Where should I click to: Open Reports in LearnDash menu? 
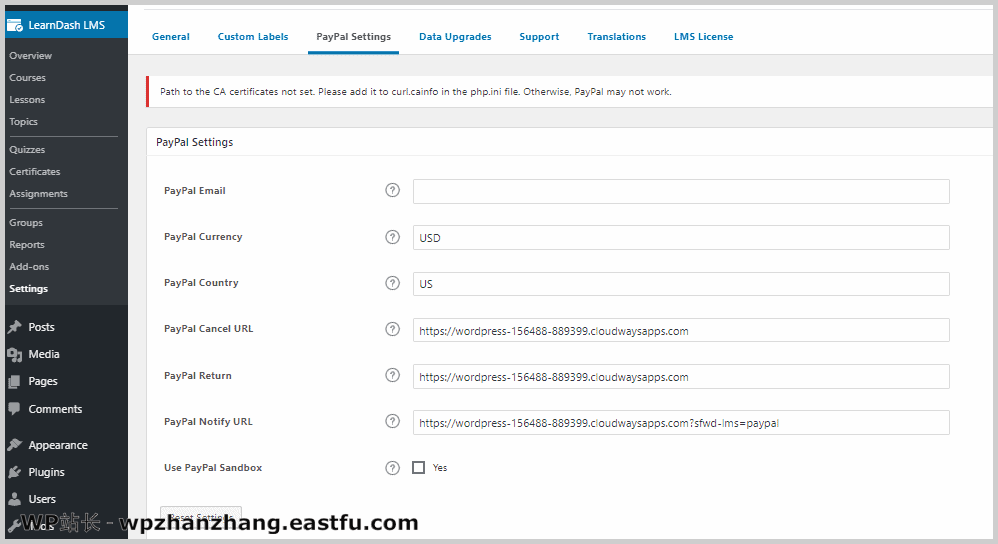[x=27, y=245]
